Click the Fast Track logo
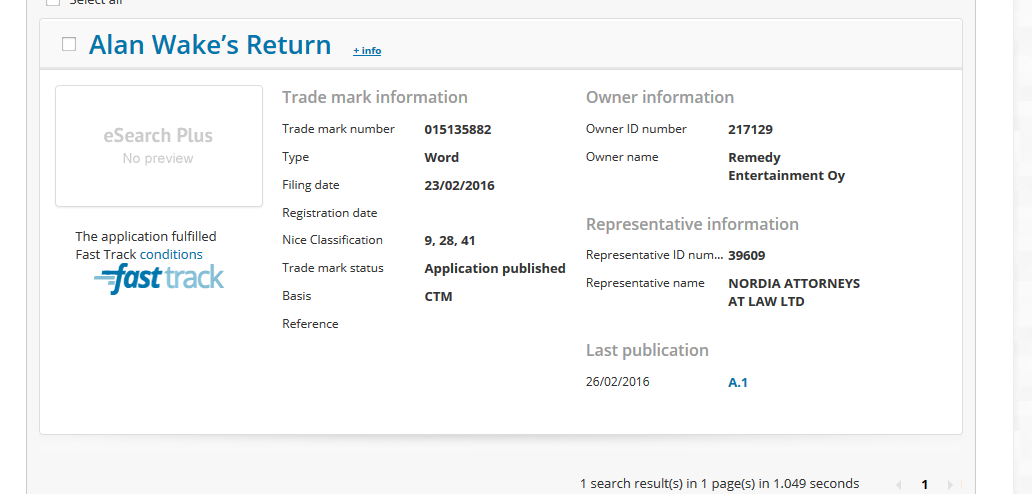This screenshot has width=1032, height=494. tap(160, 279)
